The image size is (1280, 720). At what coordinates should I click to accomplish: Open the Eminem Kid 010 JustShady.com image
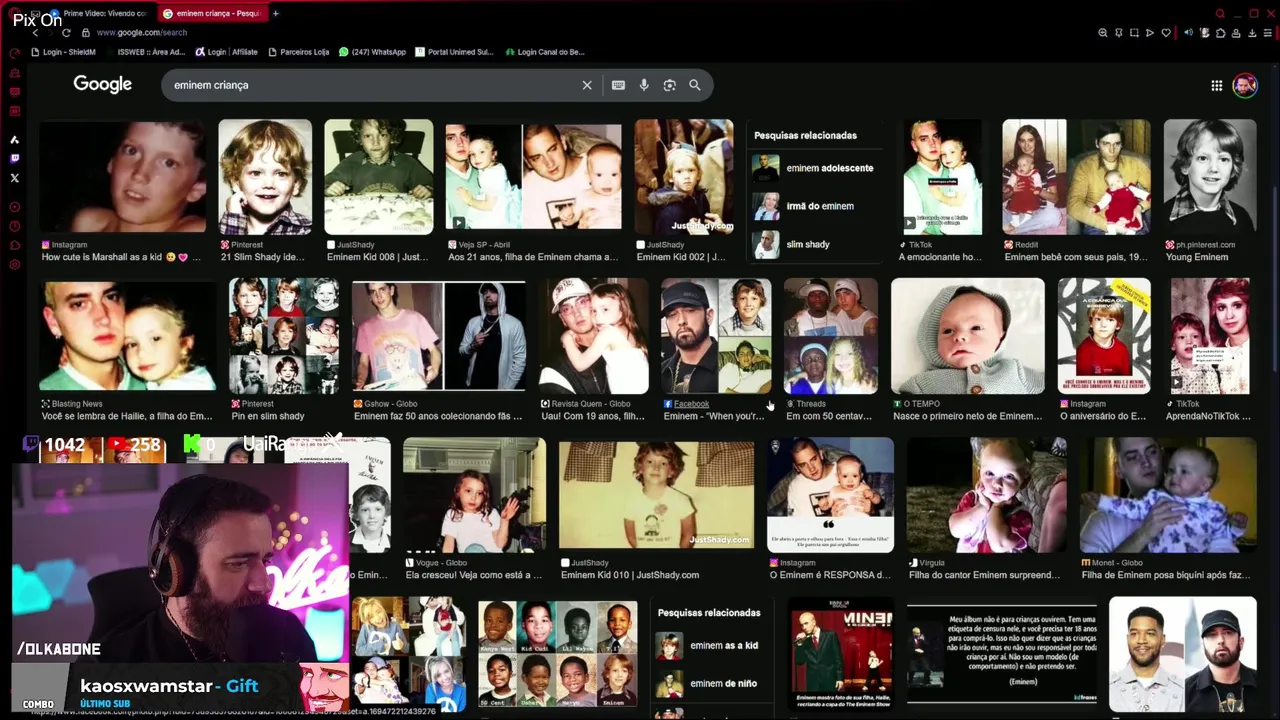click(657, 496)
